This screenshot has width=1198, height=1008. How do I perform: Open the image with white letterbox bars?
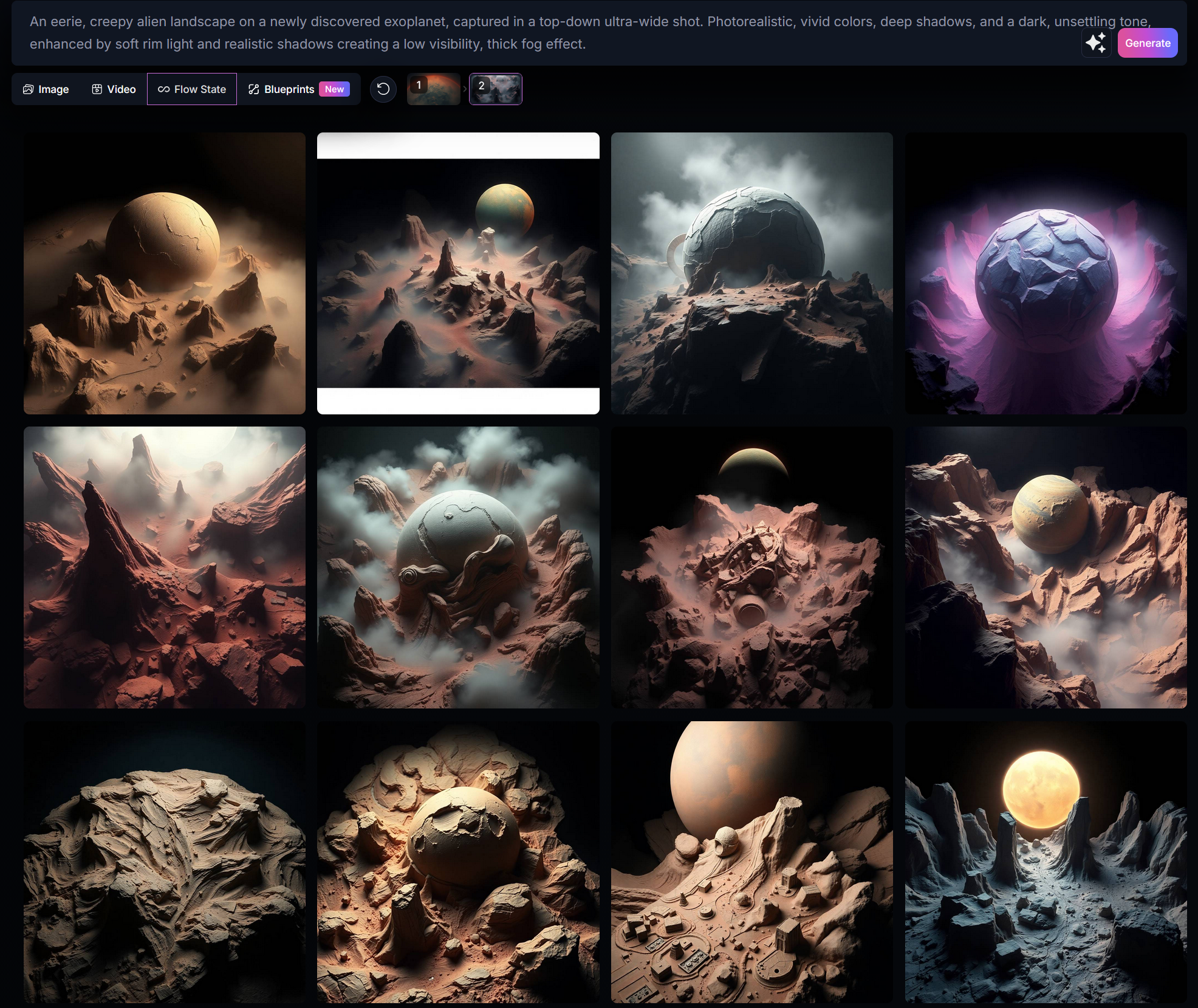[x=458, y=273]
